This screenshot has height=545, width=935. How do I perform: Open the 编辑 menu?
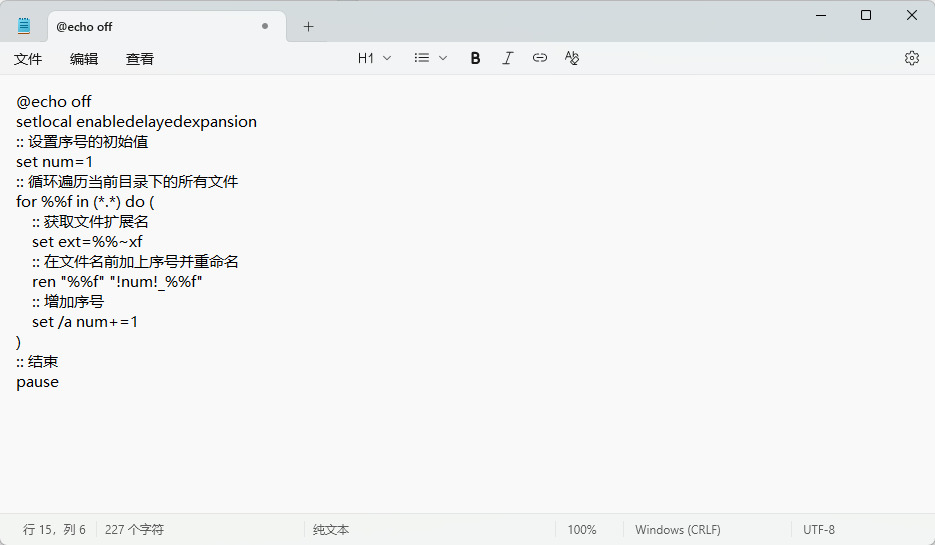pyautogui.click(x=84, y=59)
